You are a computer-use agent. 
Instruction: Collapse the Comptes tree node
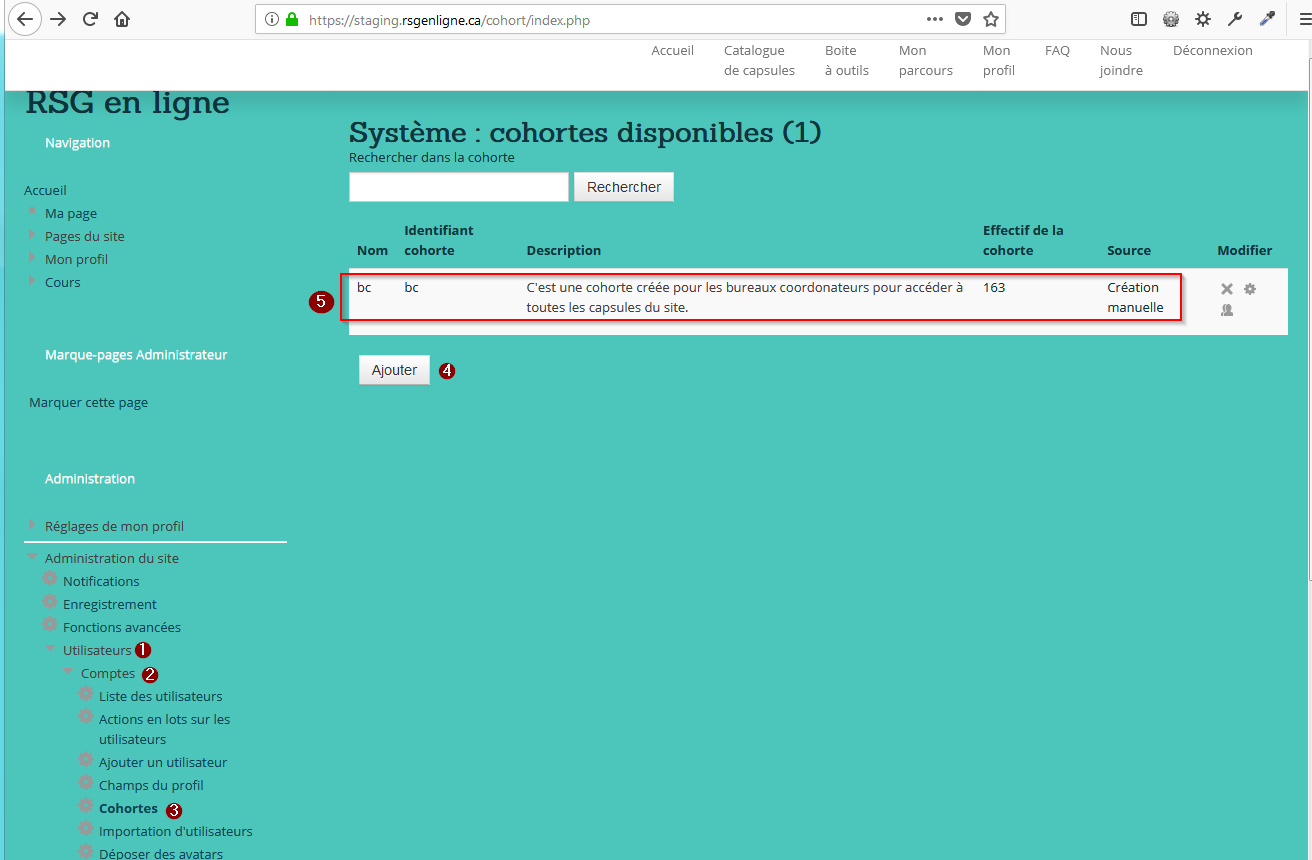click(x=68, y=672)
